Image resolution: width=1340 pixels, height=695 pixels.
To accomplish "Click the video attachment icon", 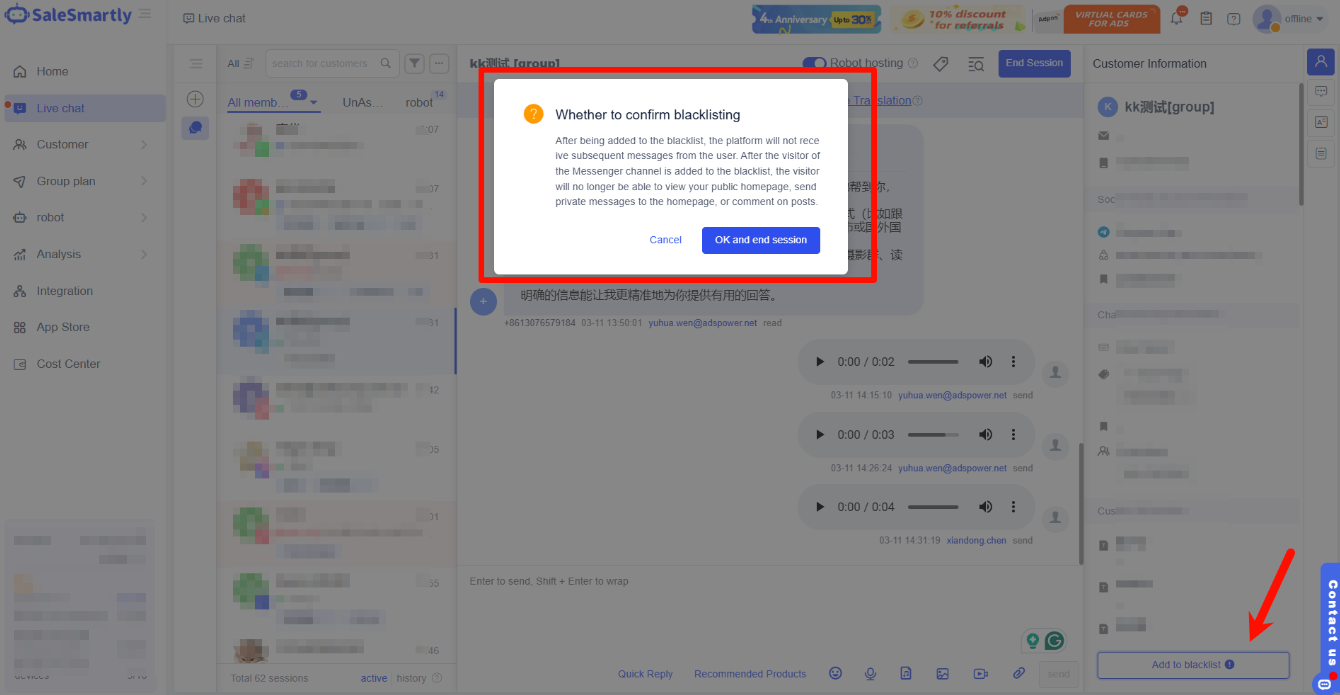I will click(980, 674).
